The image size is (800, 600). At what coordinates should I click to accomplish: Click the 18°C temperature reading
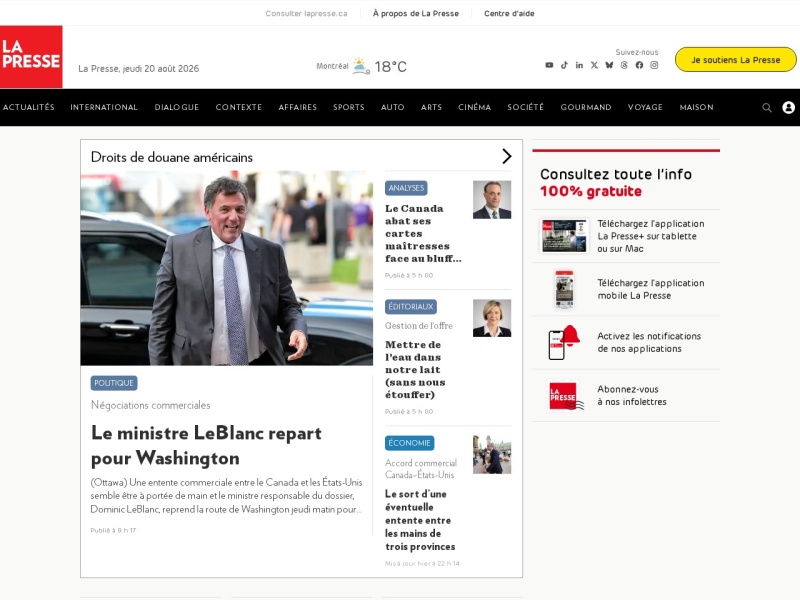(390, 67)
